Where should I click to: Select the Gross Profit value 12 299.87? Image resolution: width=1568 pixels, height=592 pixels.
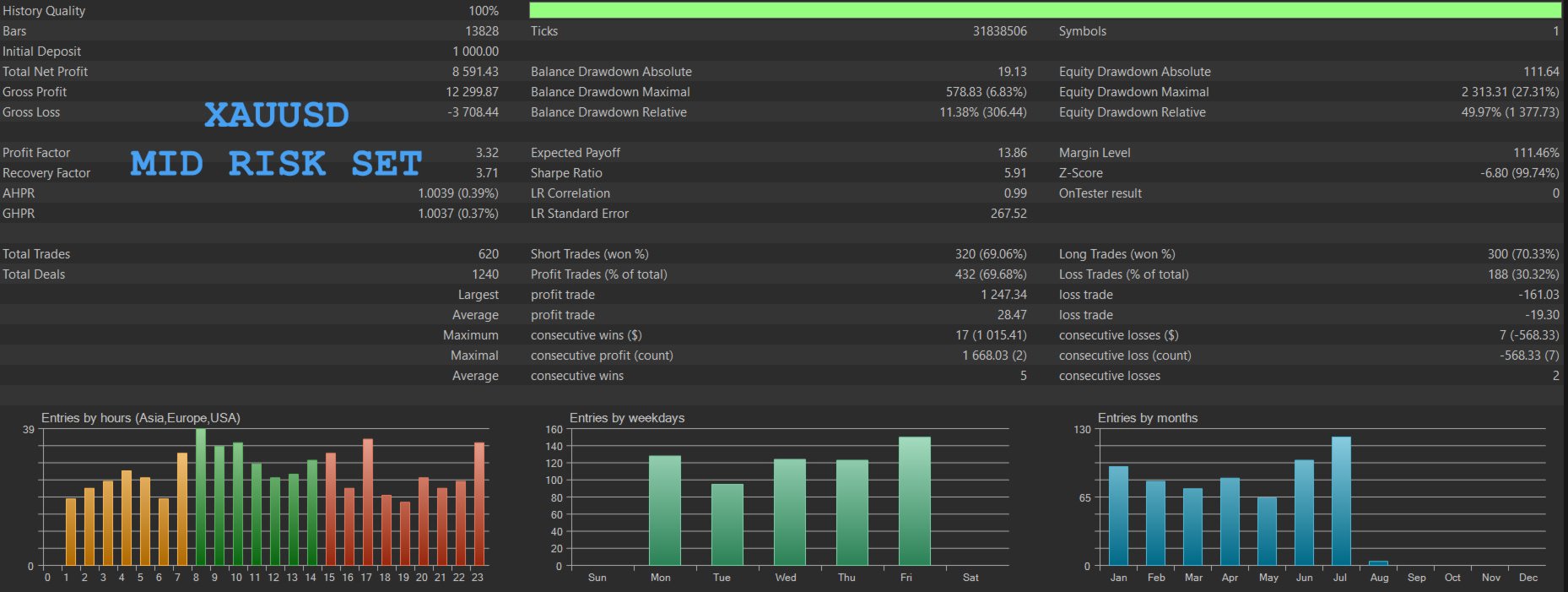pyautogui.click(x=473, y=92)
